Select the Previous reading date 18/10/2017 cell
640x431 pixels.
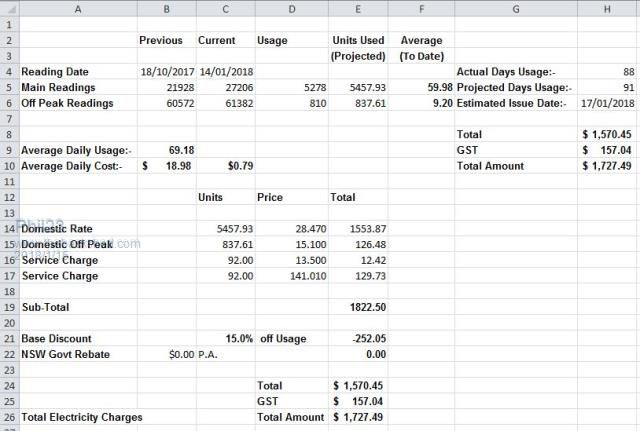[x=165, y=72]
